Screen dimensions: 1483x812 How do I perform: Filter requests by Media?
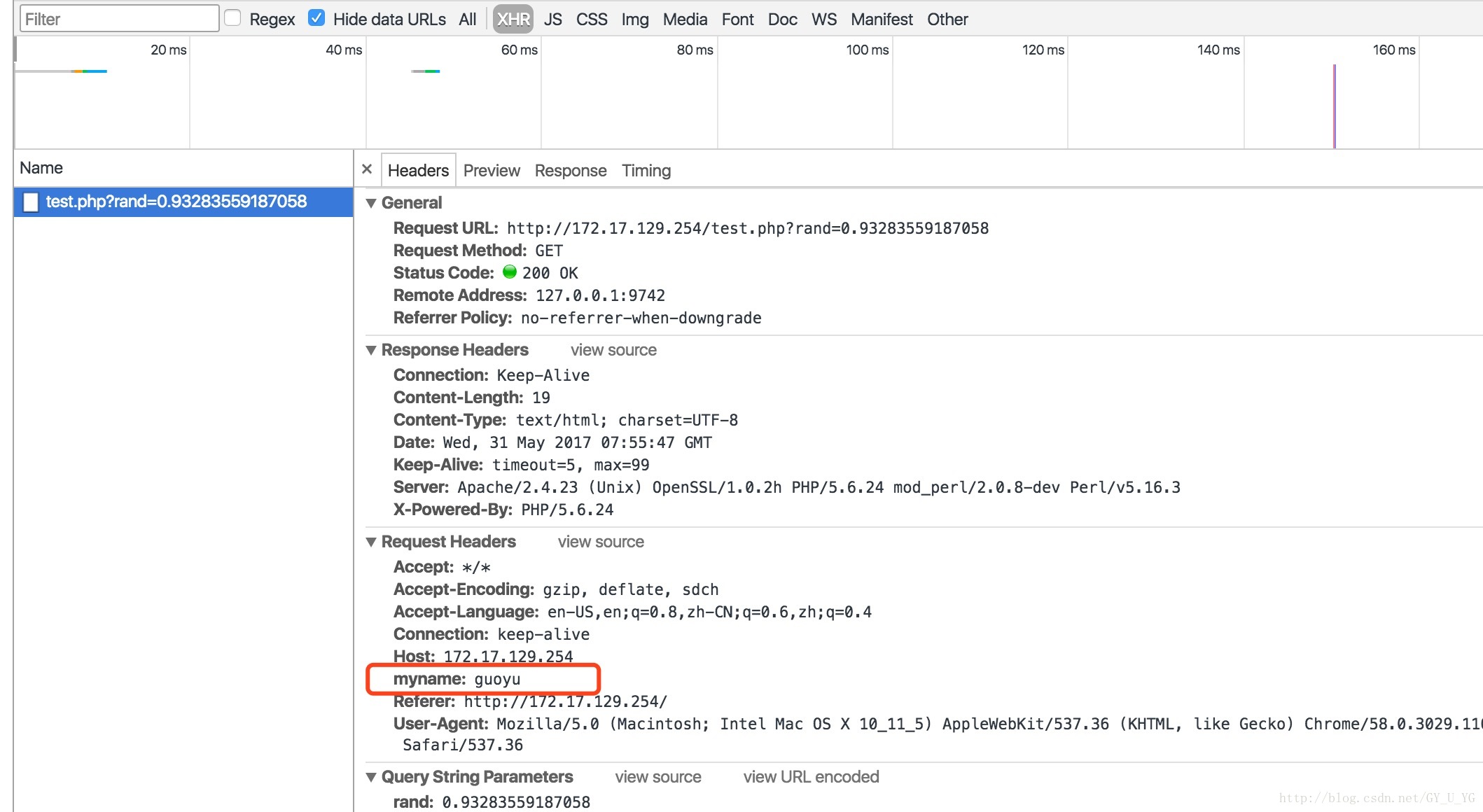pyautogui.click(x=685, y=20)
